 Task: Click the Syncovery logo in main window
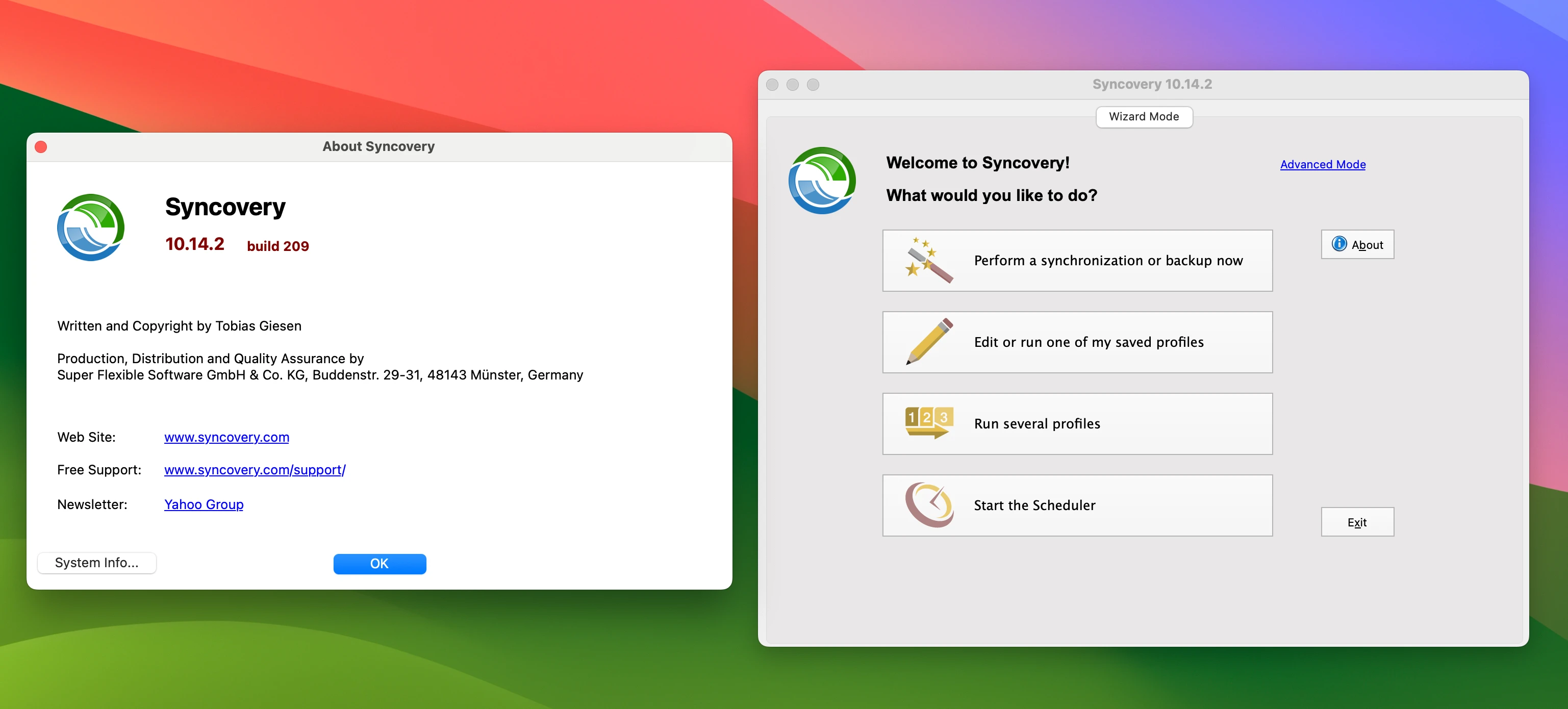tap(822, 180)
